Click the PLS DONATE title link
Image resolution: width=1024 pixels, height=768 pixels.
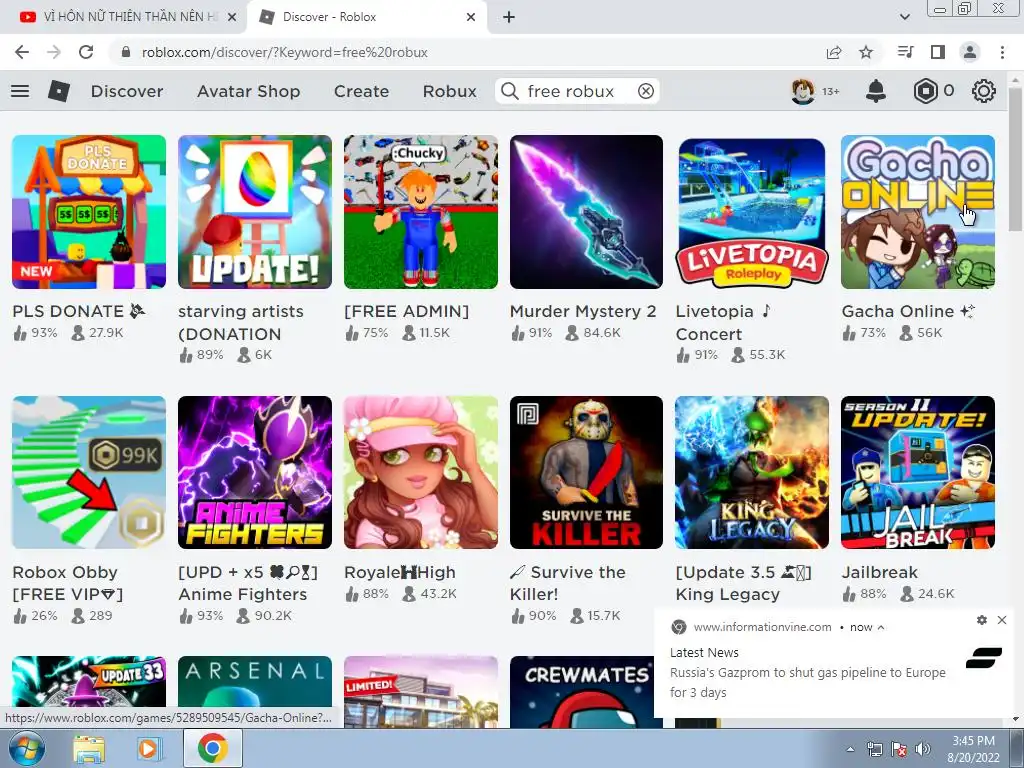click(x=78, y=312)
